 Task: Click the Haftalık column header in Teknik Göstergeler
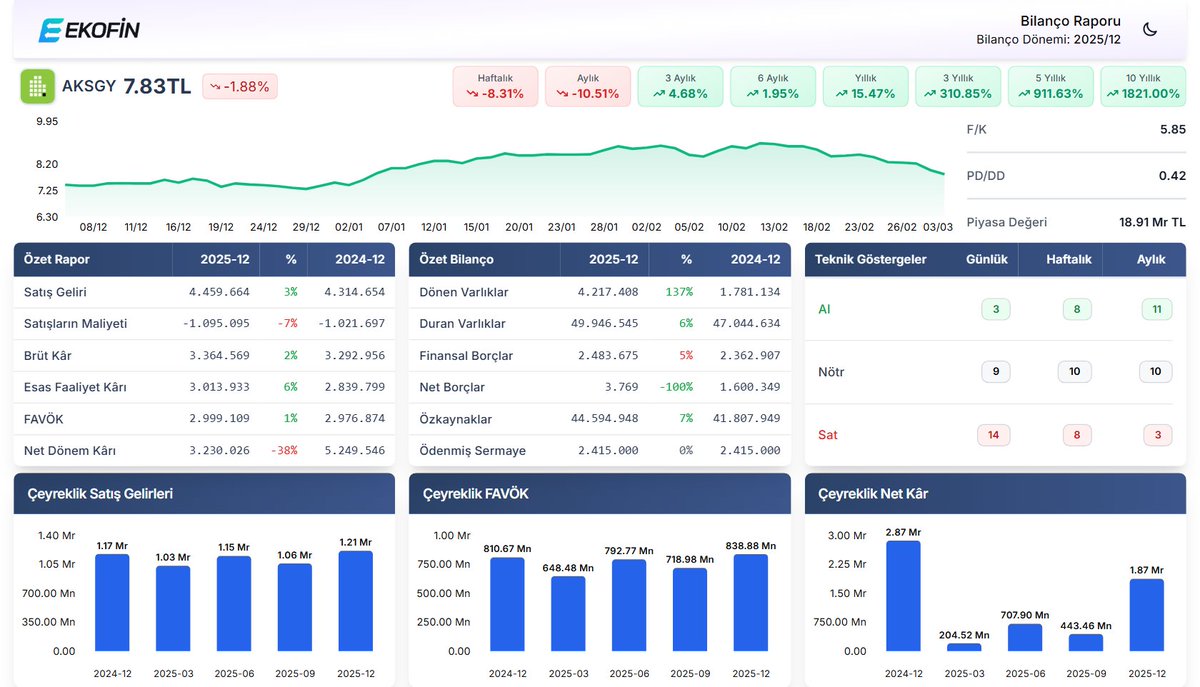click(1069, 259)
